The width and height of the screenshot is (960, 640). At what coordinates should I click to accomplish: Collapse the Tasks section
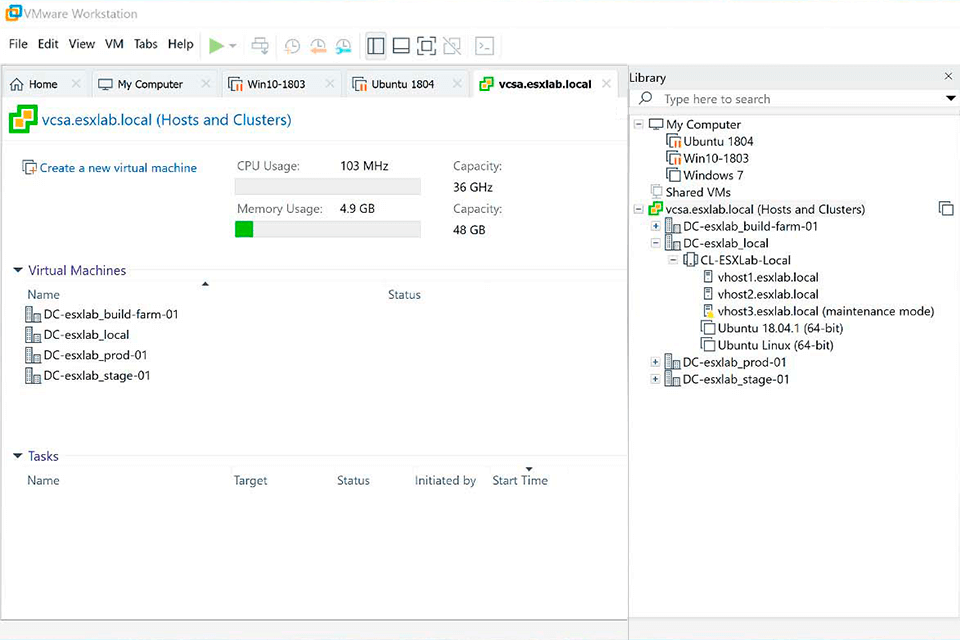coord(18,456)
